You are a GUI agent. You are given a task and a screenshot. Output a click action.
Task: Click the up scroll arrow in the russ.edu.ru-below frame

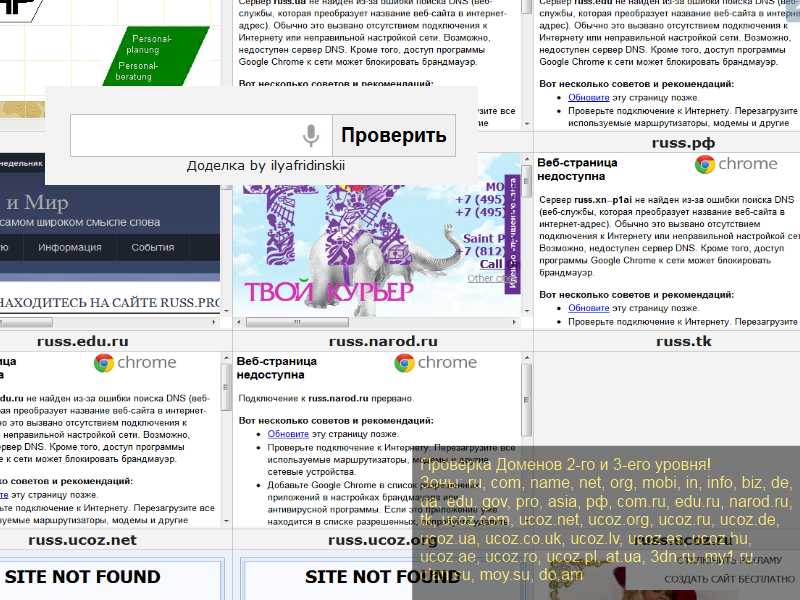227,358
